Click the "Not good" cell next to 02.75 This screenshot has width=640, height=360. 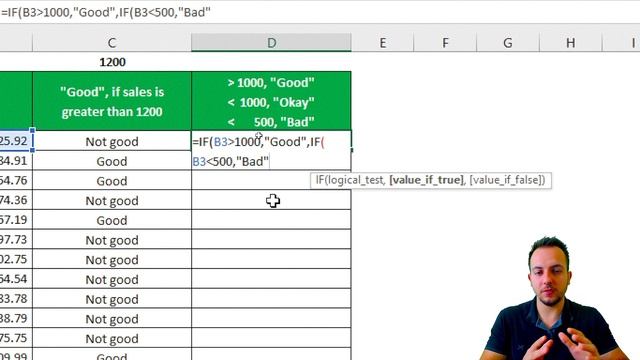coord(112,260)
